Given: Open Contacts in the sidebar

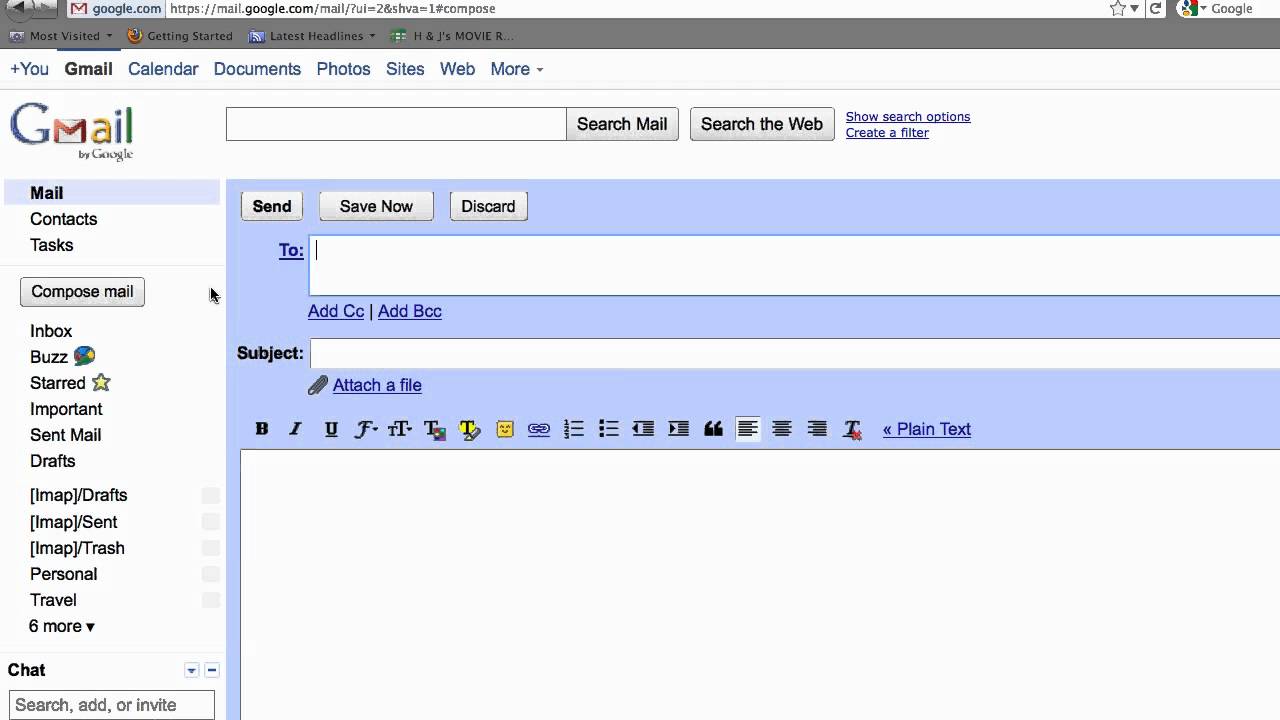Looking at the screenshot, I should 63,219.
